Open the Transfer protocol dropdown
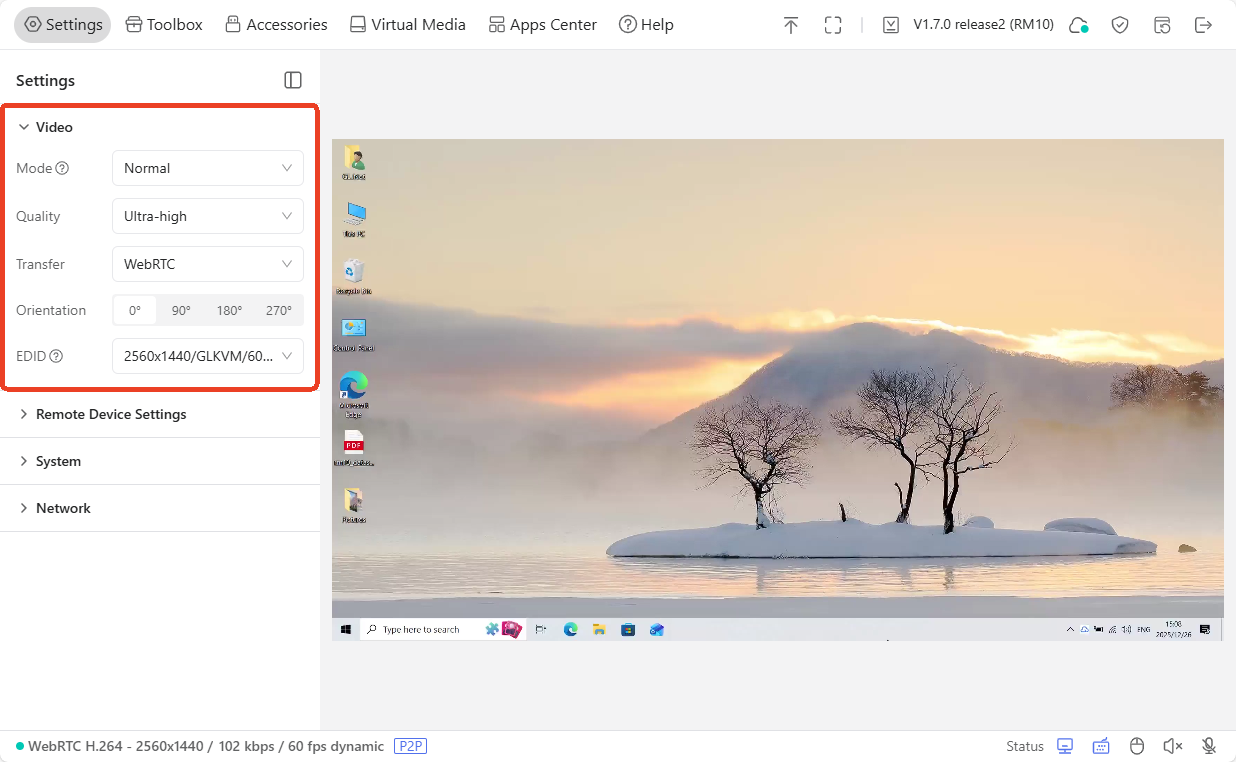1236x762 pixels. tap(207, 263)
